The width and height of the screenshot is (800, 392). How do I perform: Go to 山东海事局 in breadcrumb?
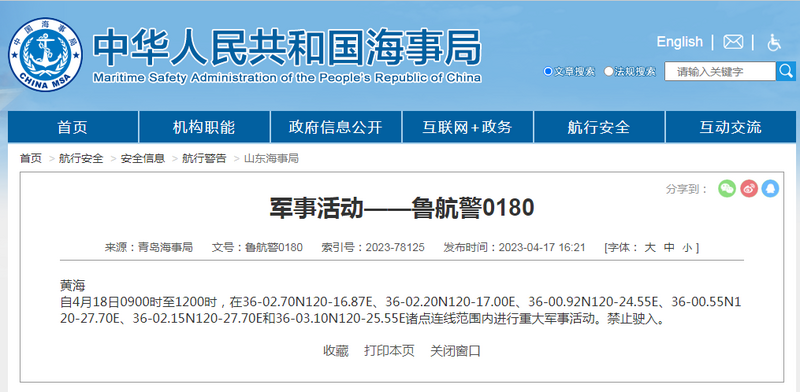pos(271,159)
